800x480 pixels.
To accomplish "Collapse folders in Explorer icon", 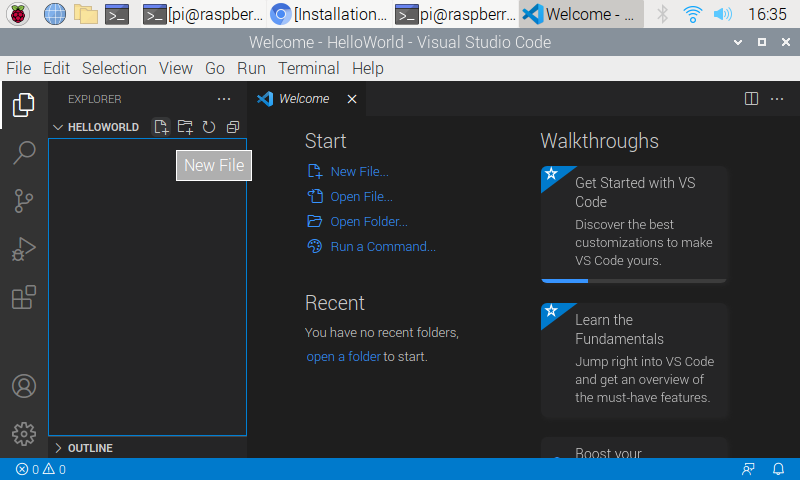I will coord(233,127).
